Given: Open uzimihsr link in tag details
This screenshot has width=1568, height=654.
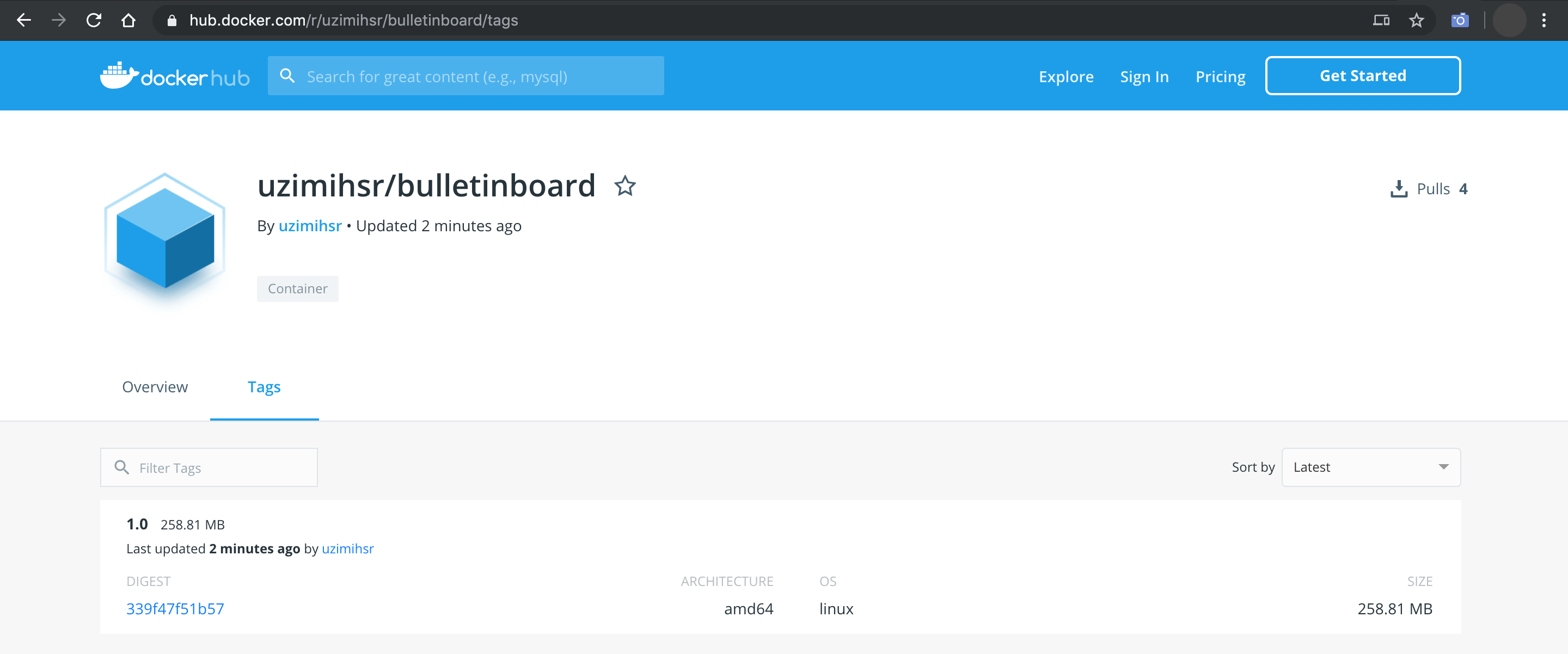Looking at the screenshot, I should coord(347,548).
